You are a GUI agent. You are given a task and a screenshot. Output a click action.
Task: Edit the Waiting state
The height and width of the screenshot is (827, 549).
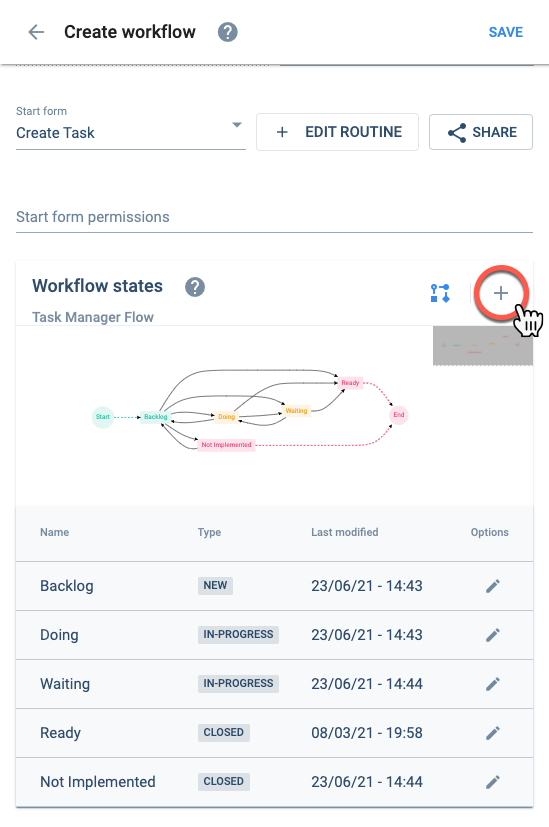493,684
